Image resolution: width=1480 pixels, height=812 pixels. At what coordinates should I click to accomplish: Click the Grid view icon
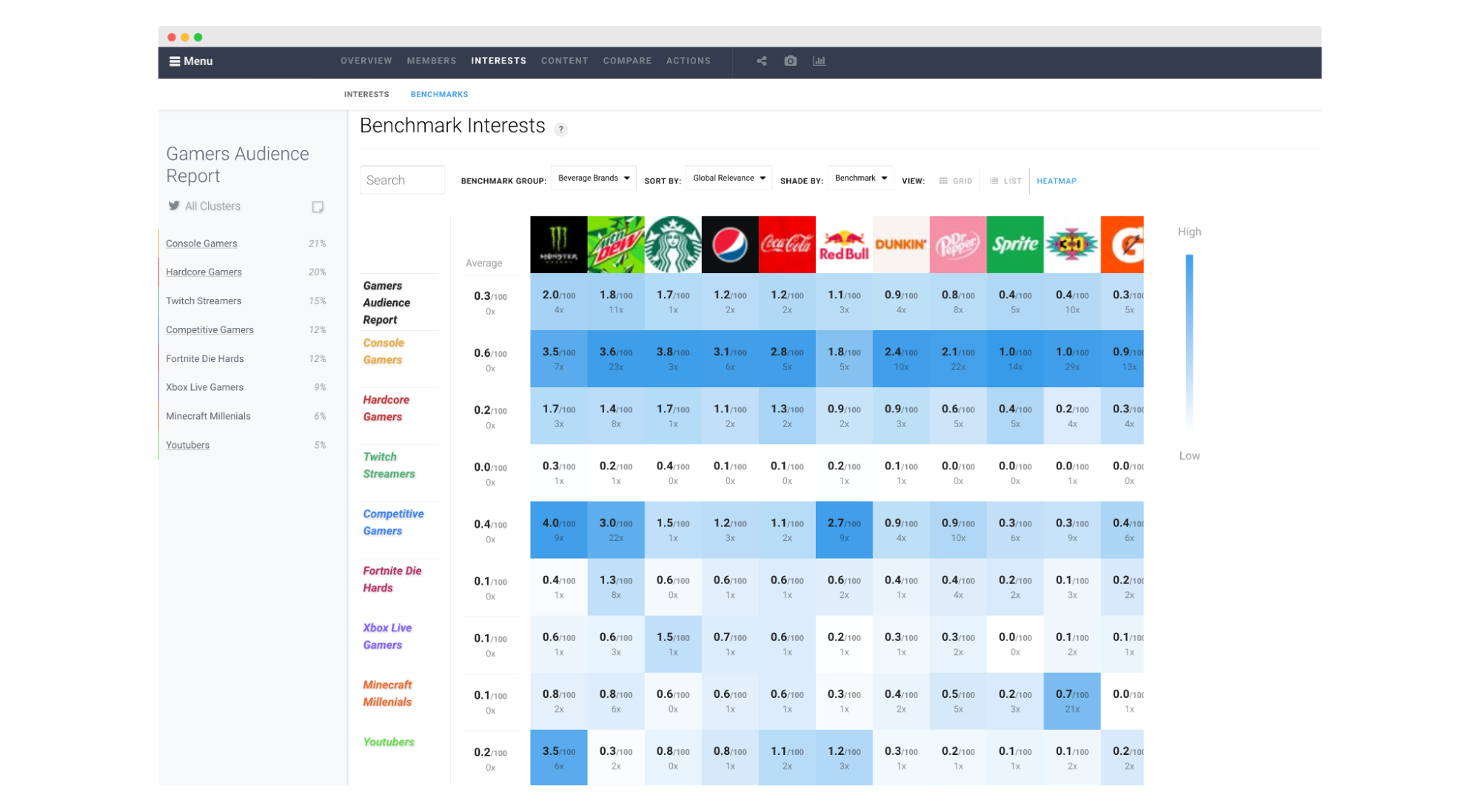(944, 181)
